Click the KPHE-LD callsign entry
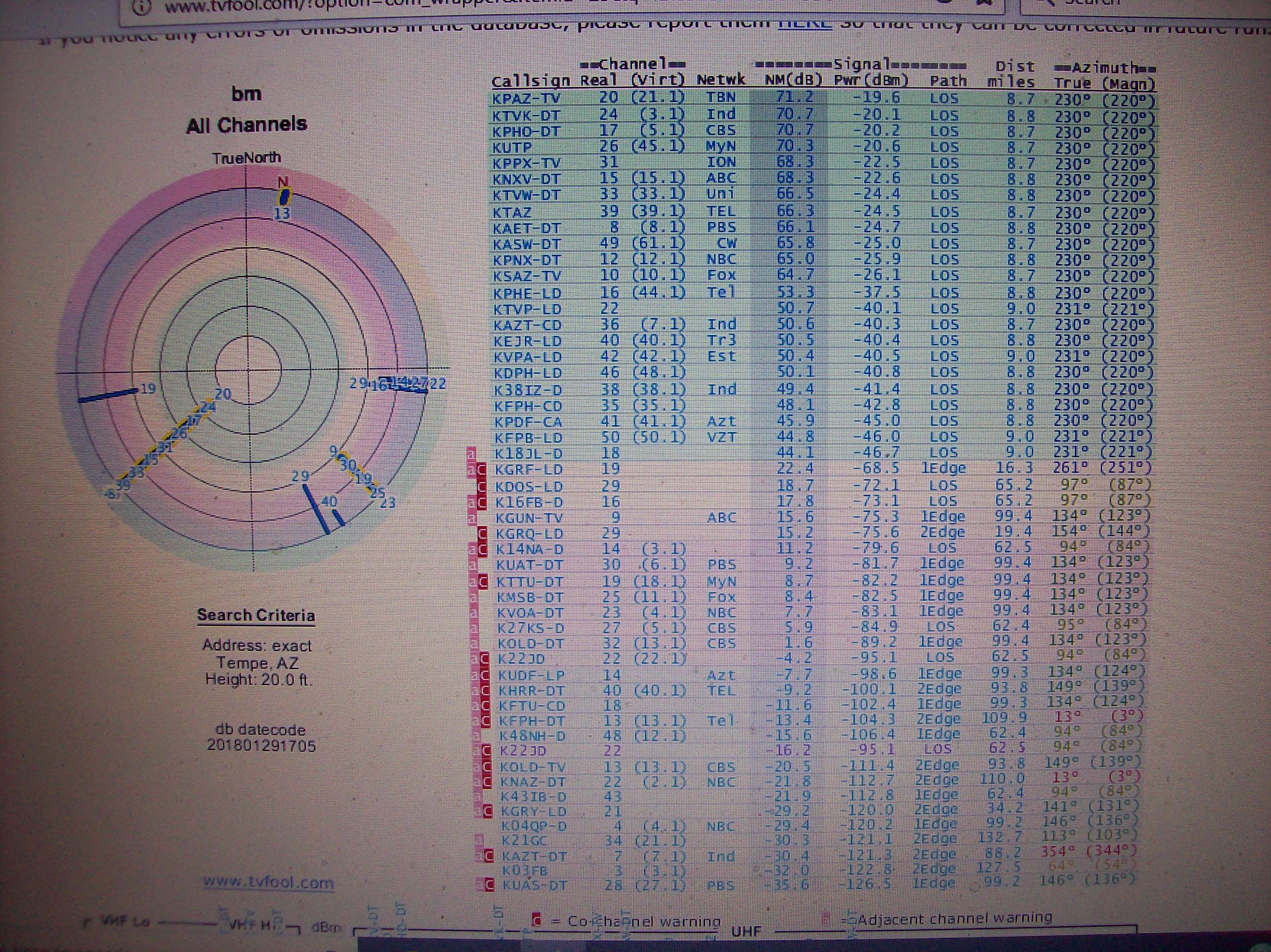The image size is (1271, 952). [527, 293]
